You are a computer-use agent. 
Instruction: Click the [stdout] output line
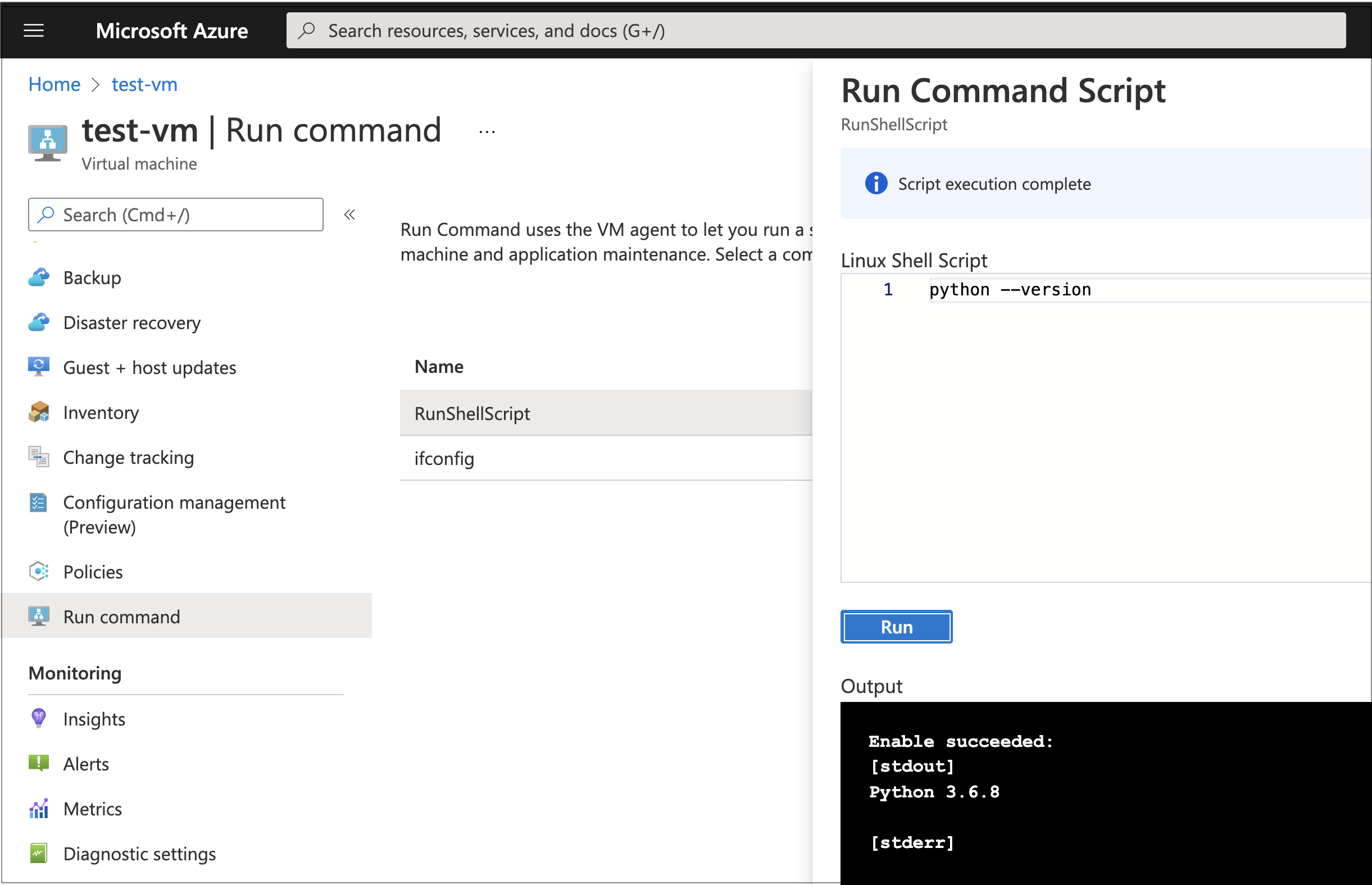point(912,767)
